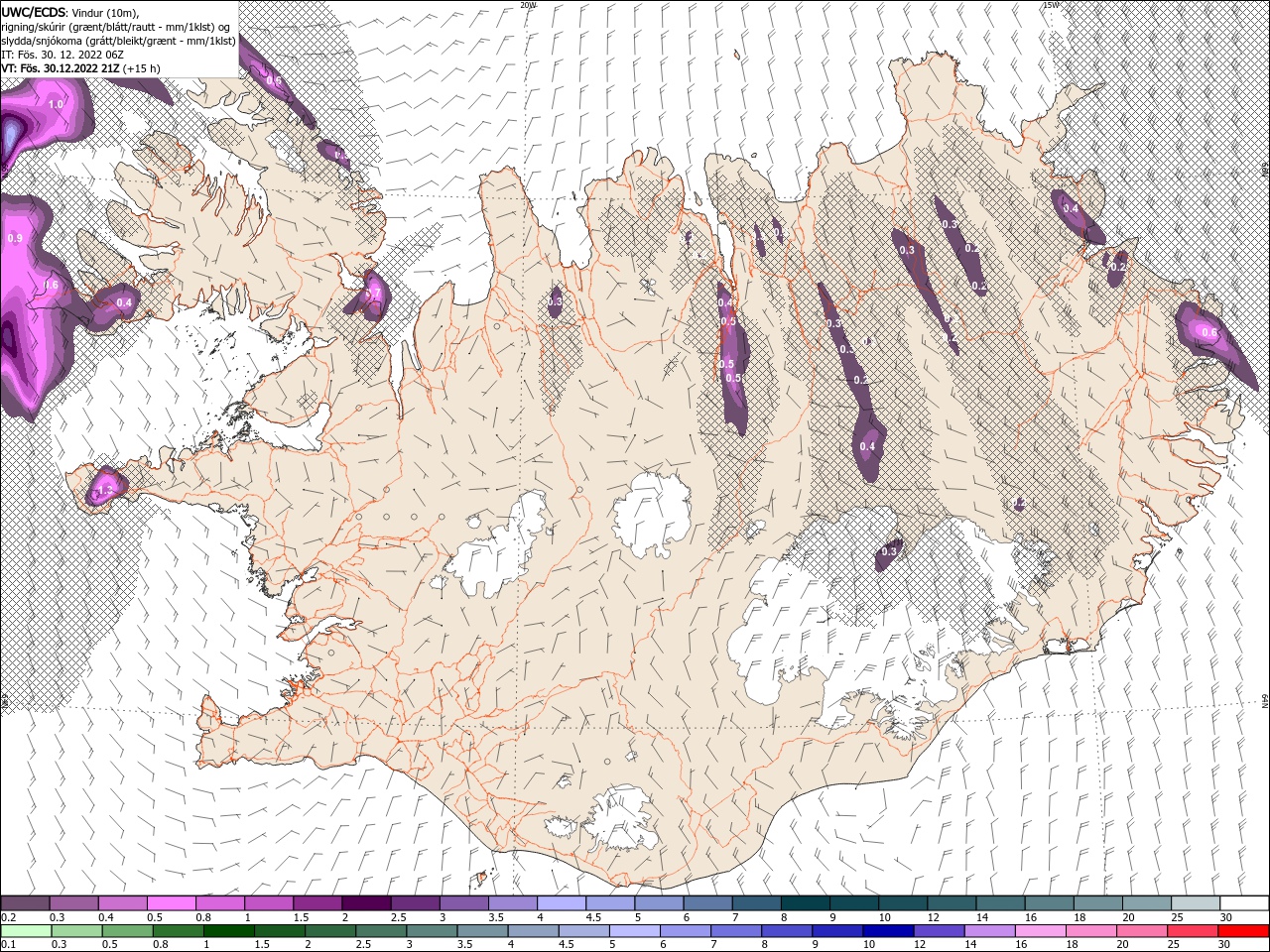Select the '15W' longitude label
1270x952 pixels.
click(1051, 5)
